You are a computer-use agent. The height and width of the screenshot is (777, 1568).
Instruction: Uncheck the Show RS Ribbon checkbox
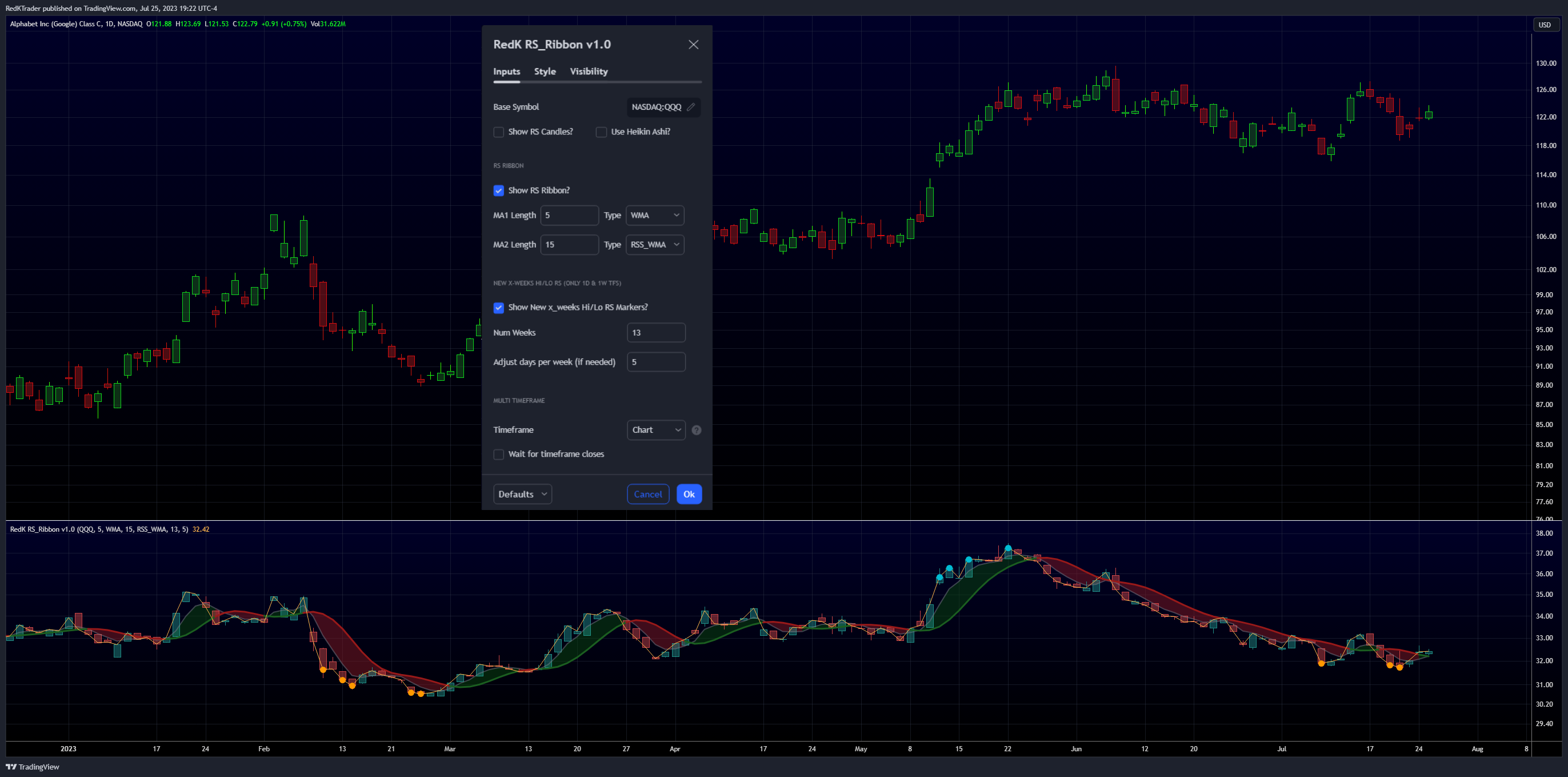coord(498,190)
